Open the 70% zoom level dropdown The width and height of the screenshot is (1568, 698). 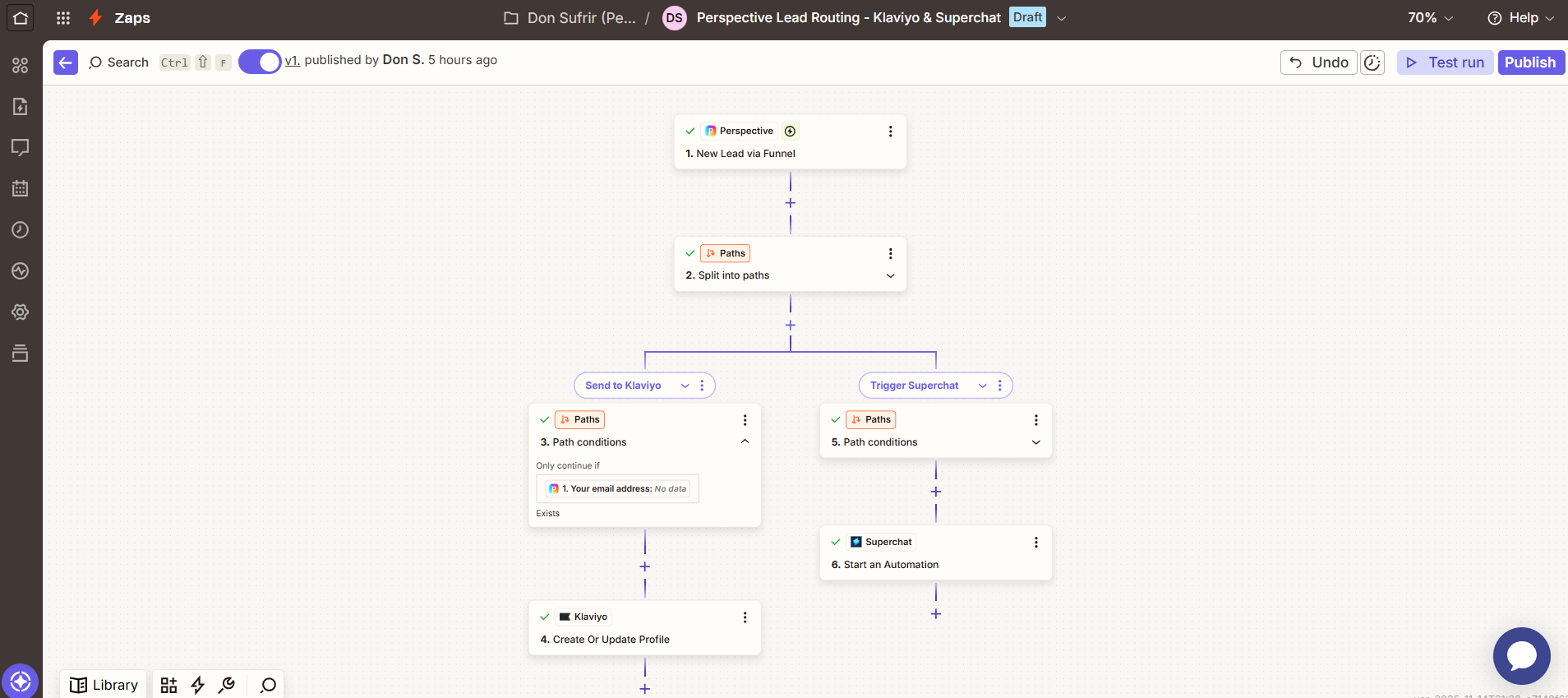click(1430, 18)
